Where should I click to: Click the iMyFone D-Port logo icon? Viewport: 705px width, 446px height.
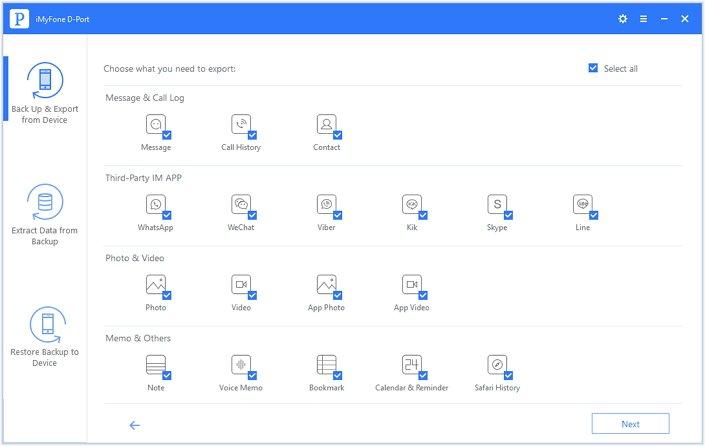[19, 19]
